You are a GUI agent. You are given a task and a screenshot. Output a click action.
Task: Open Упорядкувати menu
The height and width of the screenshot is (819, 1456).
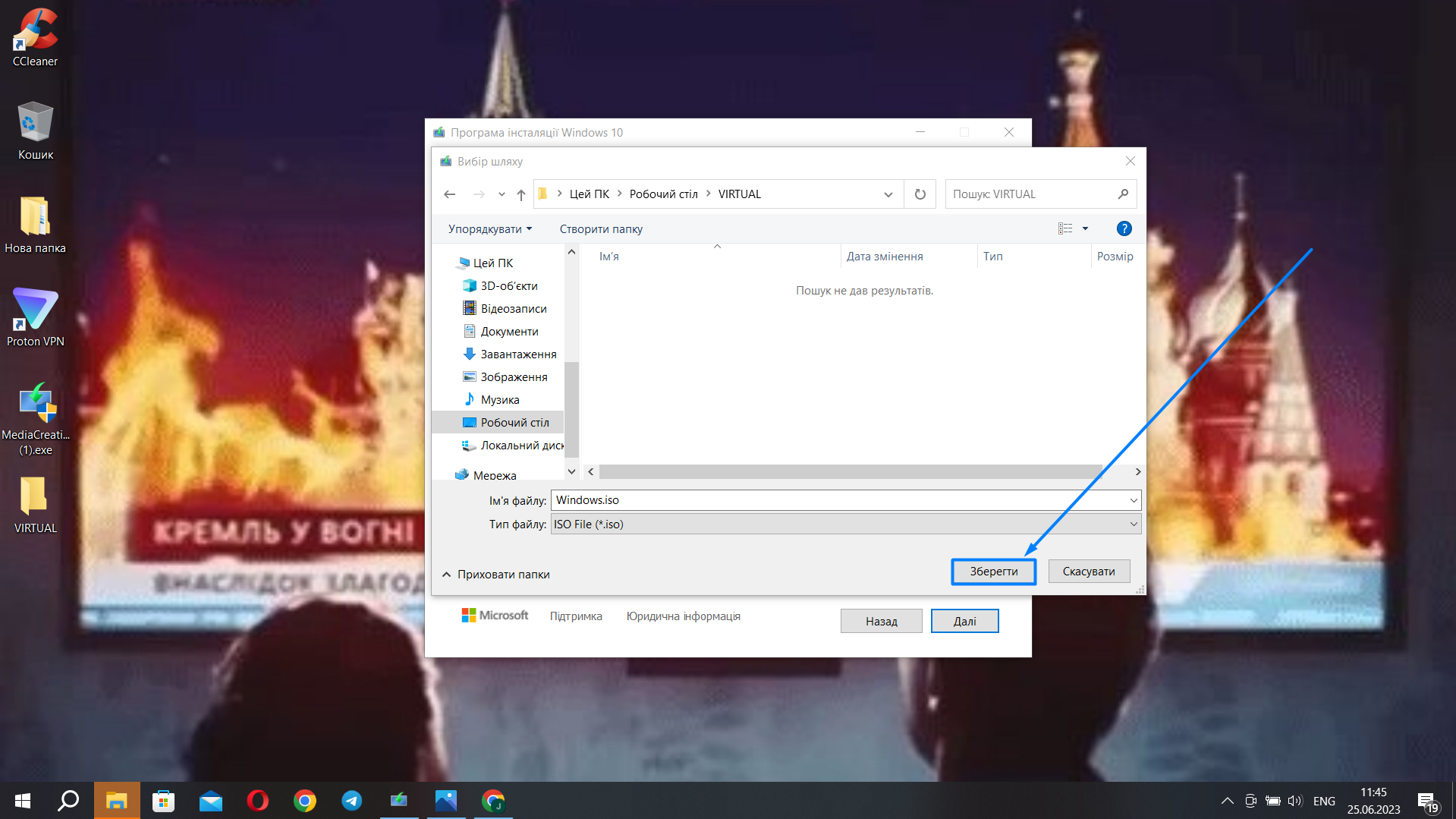click(x=489, y=228)
